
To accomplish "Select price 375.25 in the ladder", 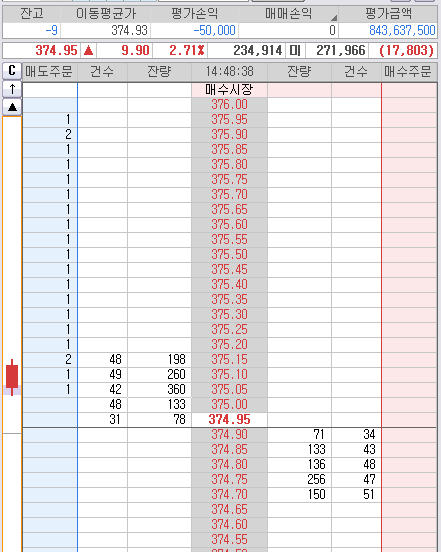I will click(x=229, y=330).
